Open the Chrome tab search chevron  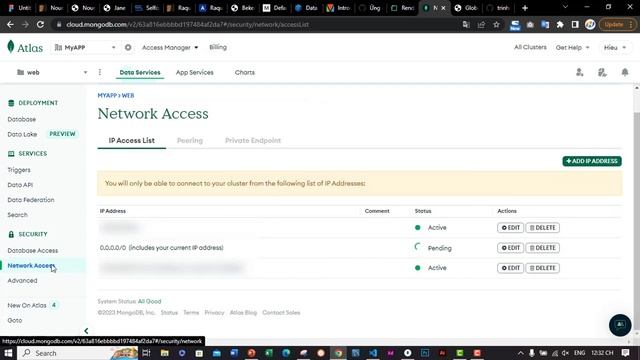[x=565, y=7]
